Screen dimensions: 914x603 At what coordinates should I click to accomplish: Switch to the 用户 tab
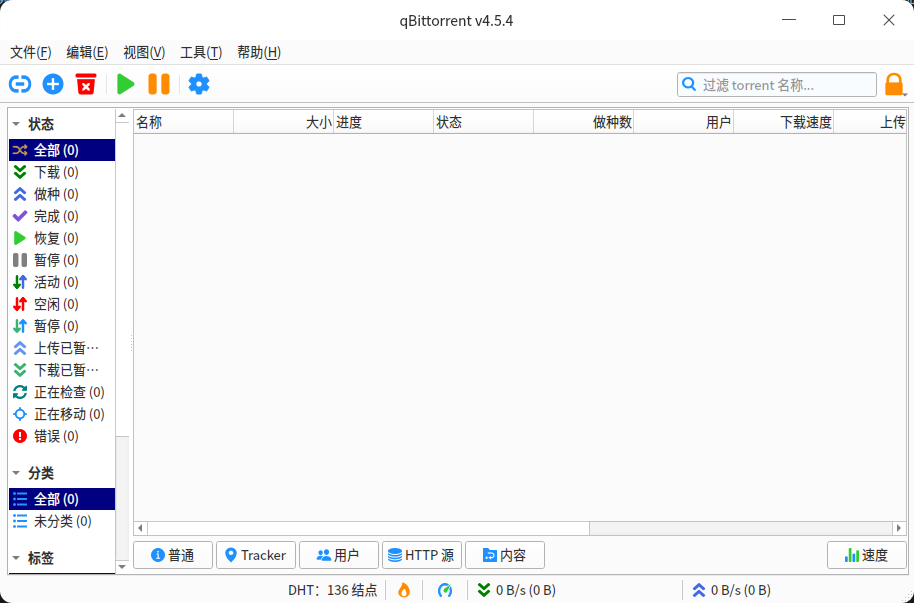click(x=339, y=555)
